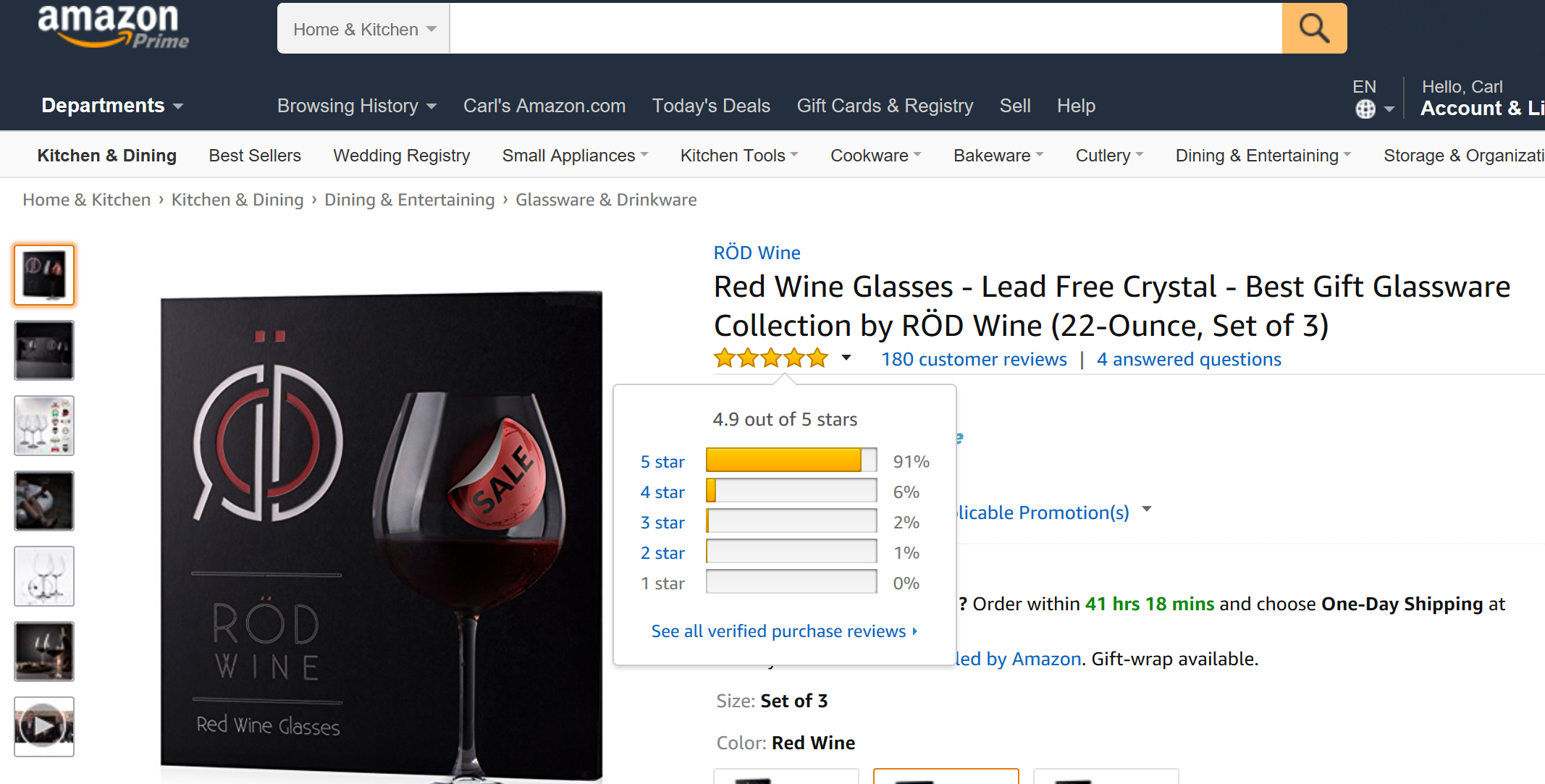Click the orange search magnifier button

1313,29
